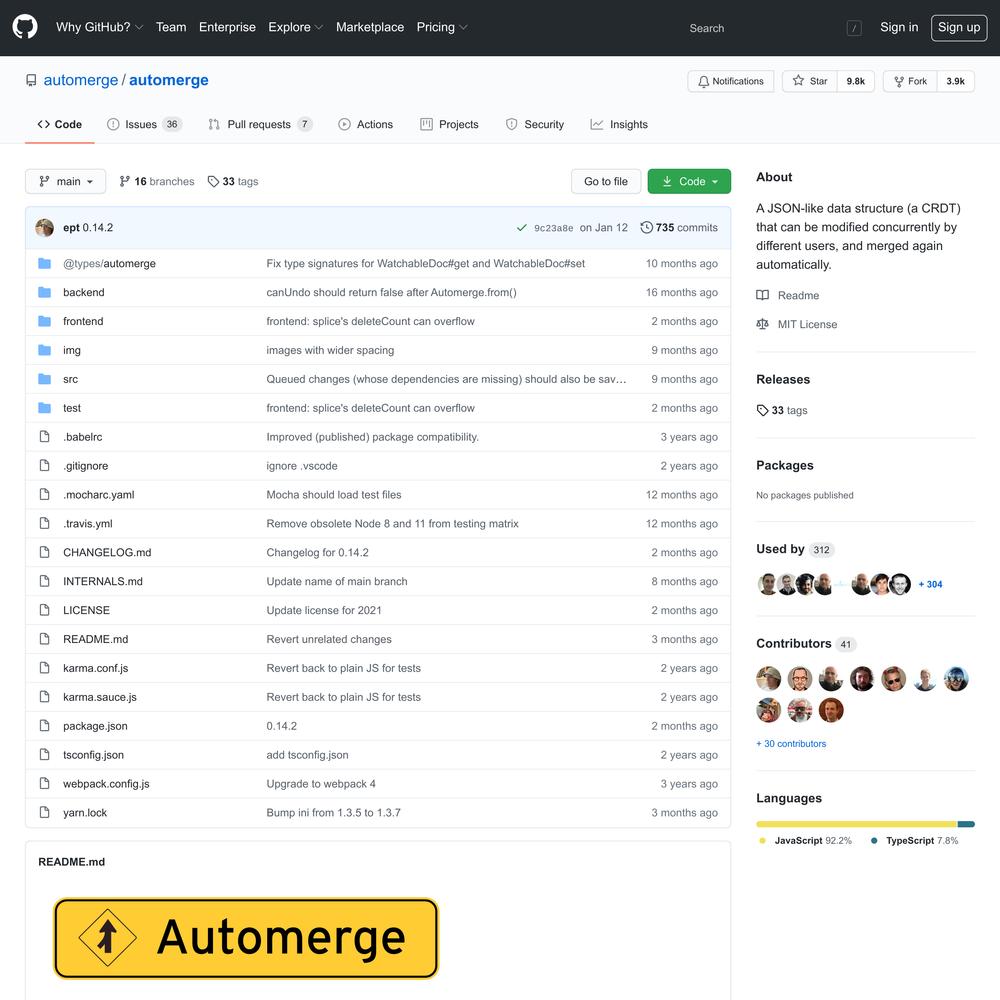The image size is (1000, 1000).
Task: Switch to the Pull requests tab
Action: pyautogui.click(x=260, y=124)
